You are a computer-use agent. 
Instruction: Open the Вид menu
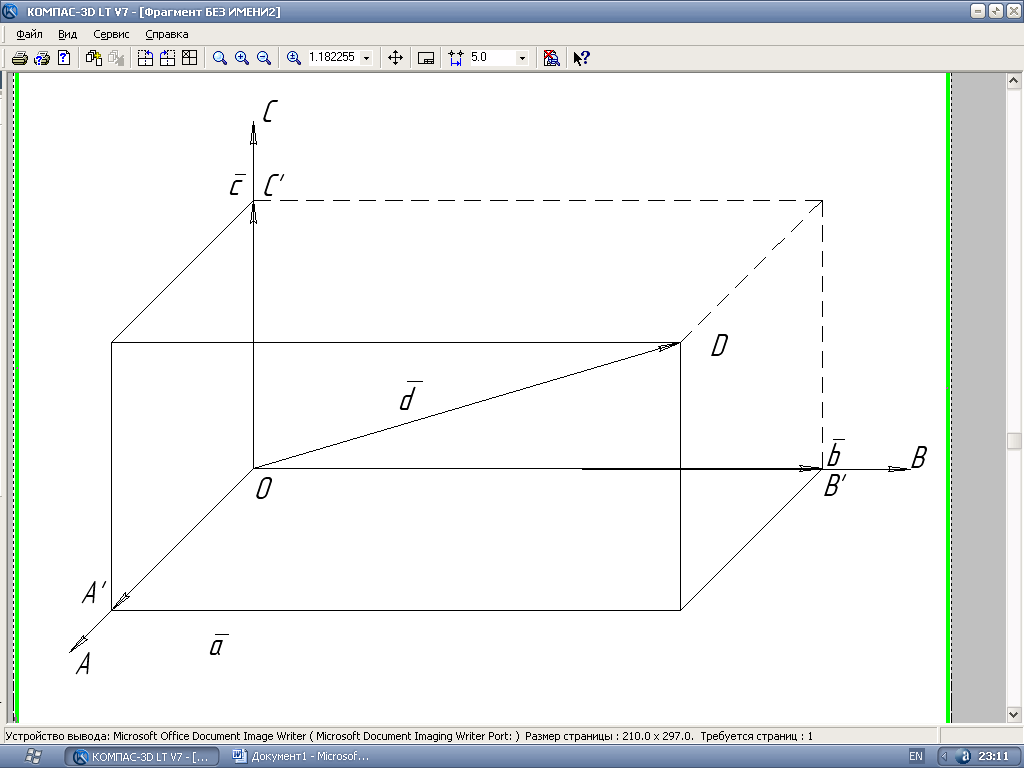[67, 34]
